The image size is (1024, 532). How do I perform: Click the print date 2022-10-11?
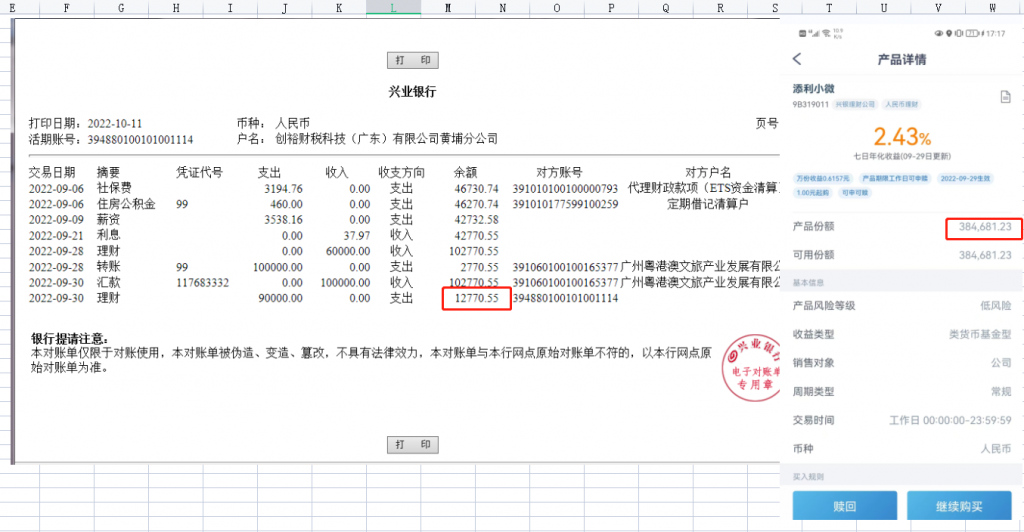click(115, 123)
